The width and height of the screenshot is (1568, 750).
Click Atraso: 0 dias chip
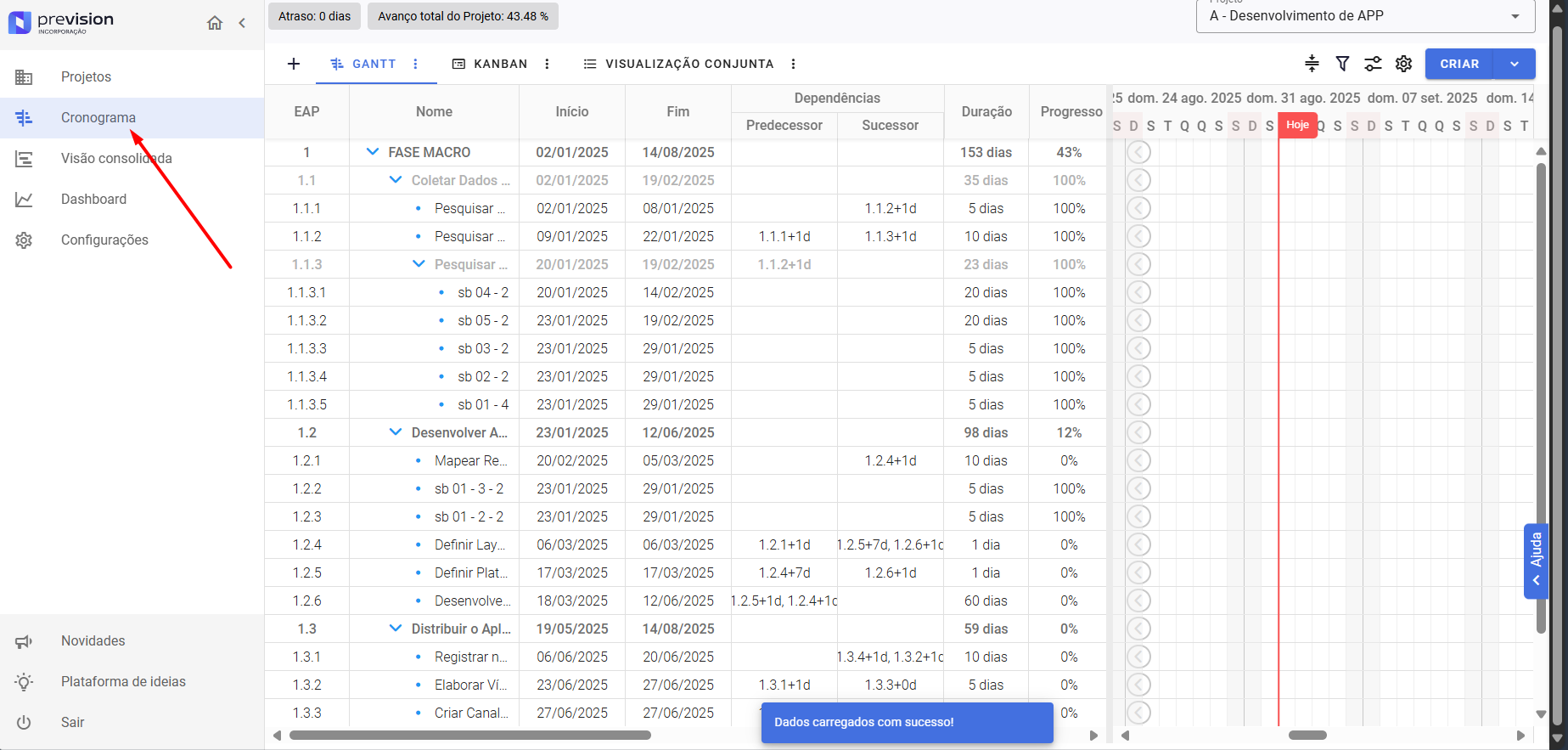pyautogui.click(x=314, y=16)
